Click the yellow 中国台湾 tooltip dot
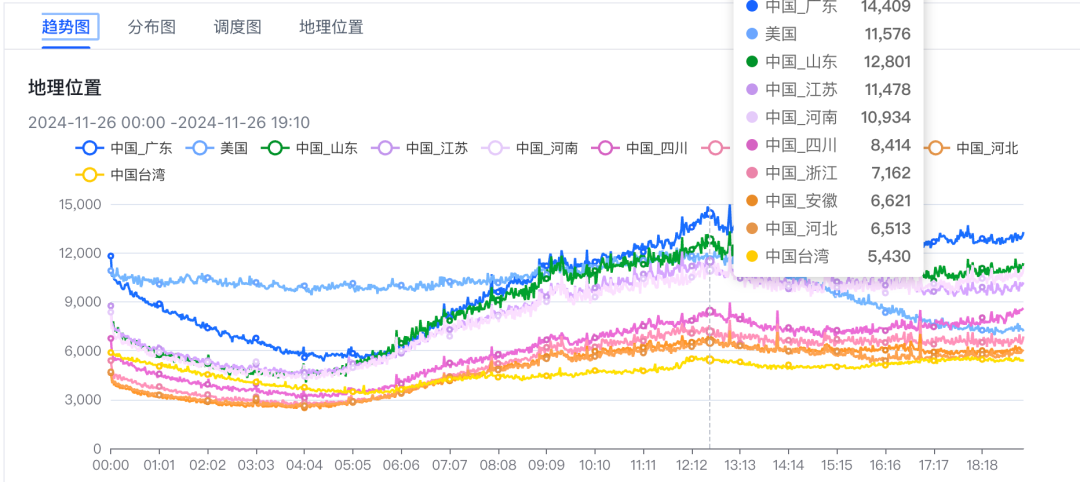The image size is (1080, 482). [751, 256]
